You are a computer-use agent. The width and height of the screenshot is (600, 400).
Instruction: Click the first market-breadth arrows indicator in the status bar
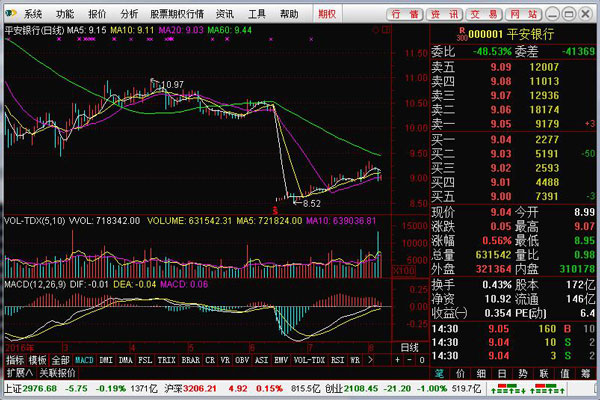click(508, 389)
